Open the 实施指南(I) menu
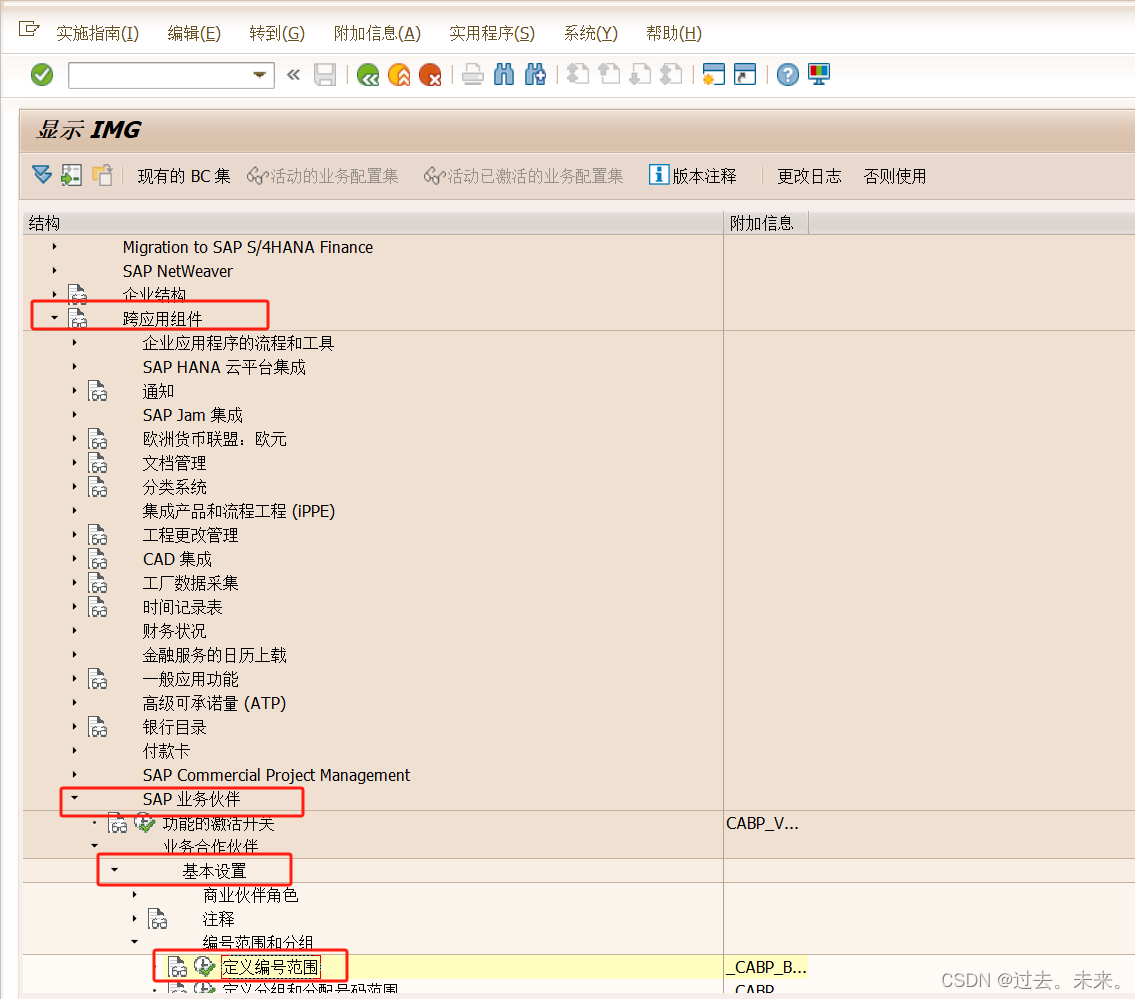This screenshot has width=1135, height=999. pyautogui.click(x=98, y=33)
